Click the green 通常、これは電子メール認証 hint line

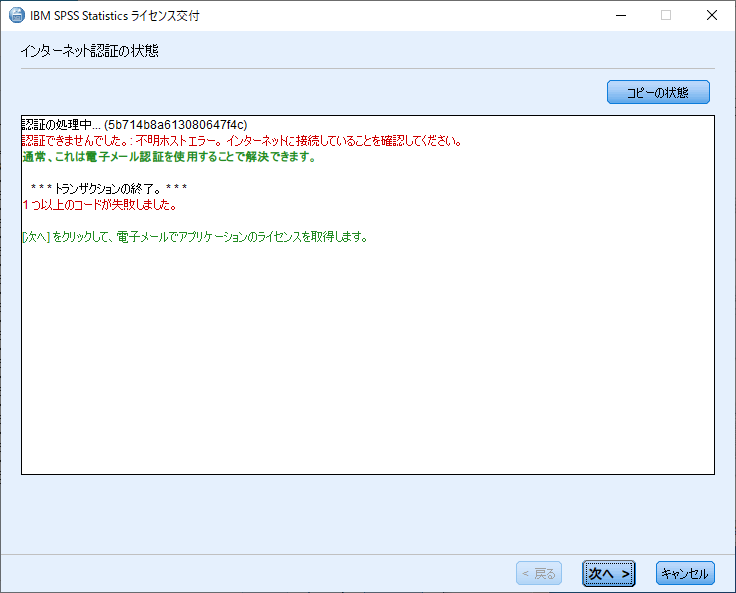(x=169, y=157)
